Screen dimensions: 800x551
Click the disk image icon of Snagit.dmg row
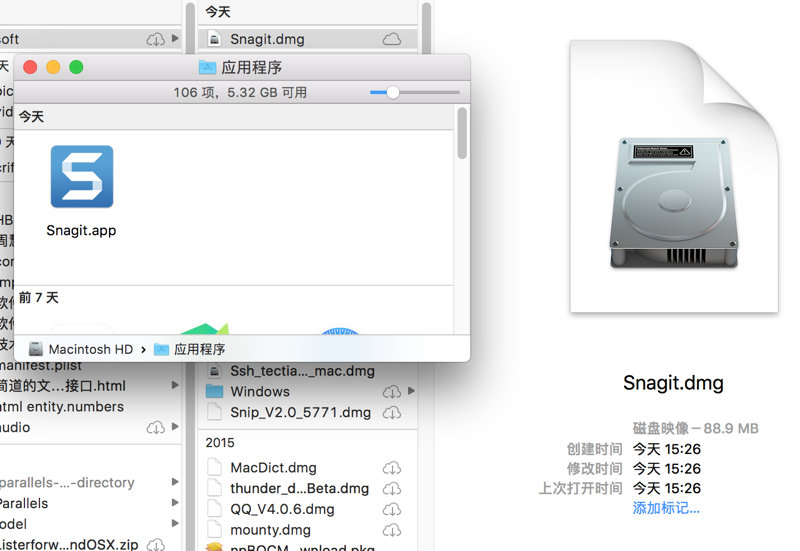[x=215, y=39]
